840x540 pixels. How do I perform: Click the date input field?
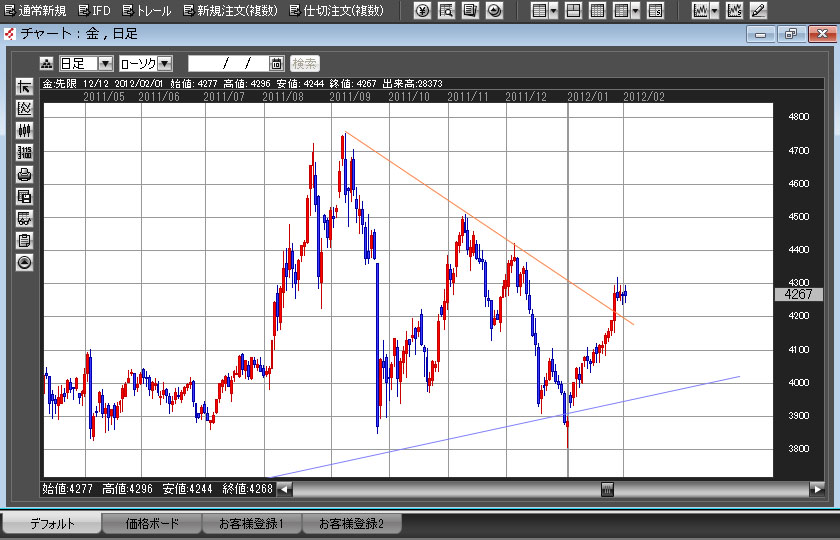coord(228,63)
